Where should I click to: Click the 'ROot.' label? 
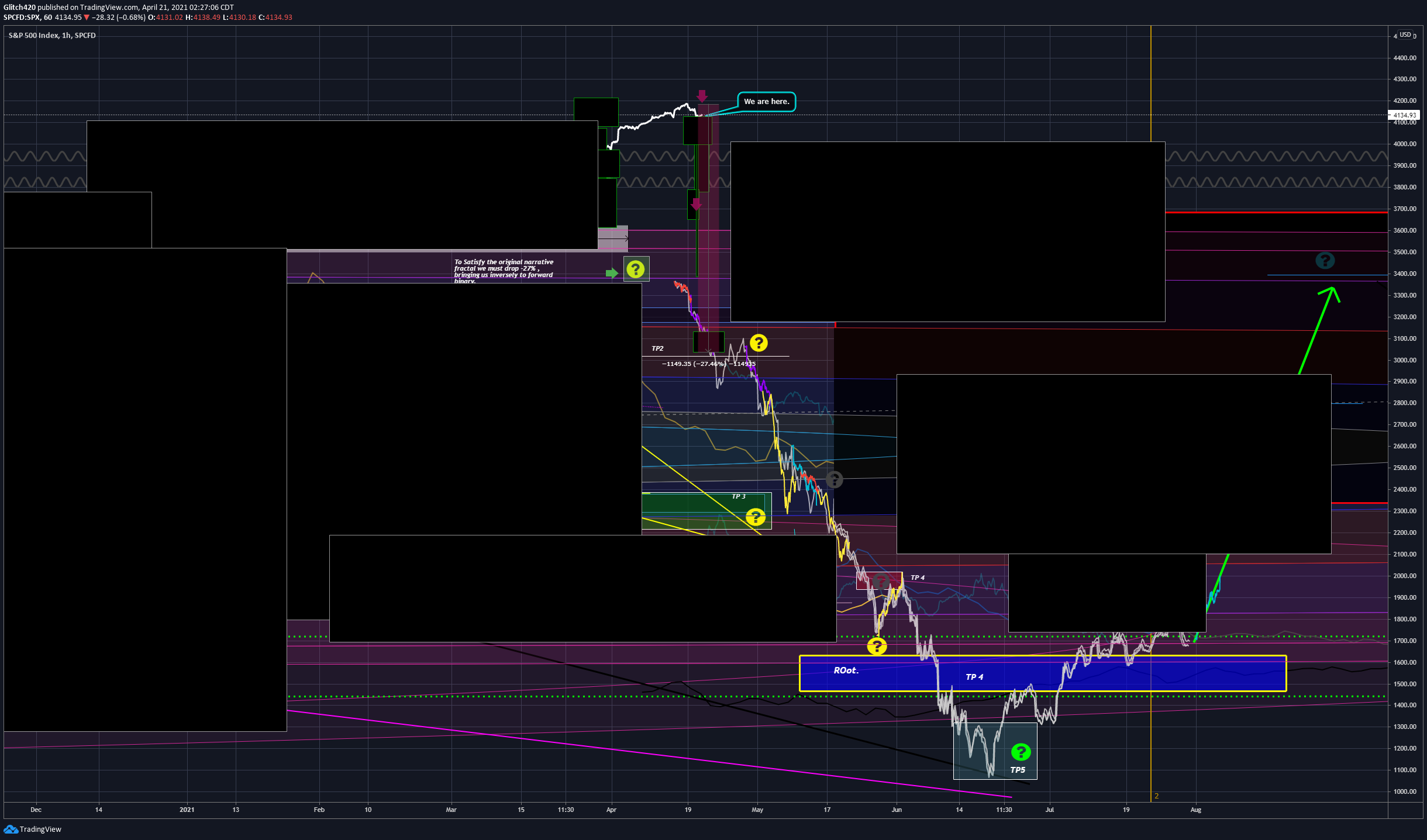tap(846, 670)
